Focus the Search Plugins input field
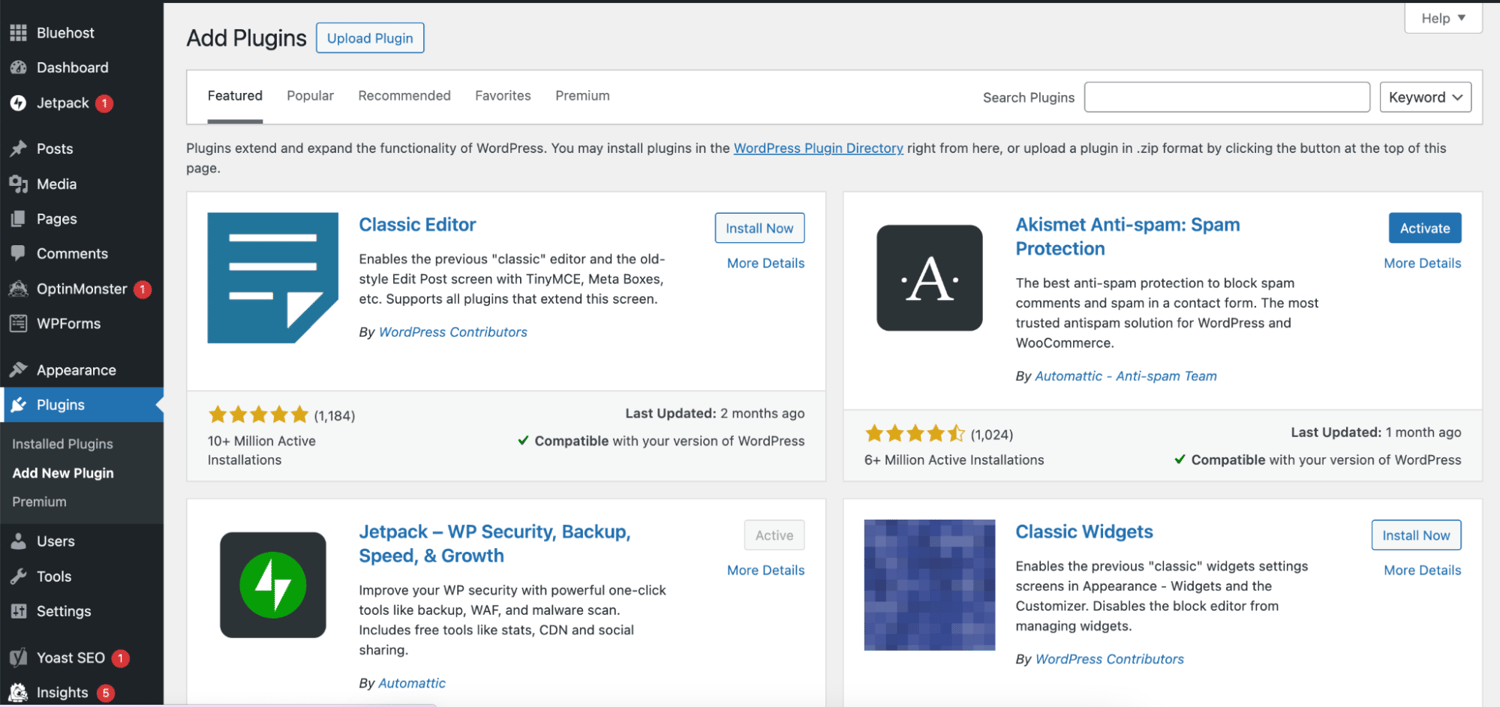This screenshot has width=1500, height=707. point(1227,97)
